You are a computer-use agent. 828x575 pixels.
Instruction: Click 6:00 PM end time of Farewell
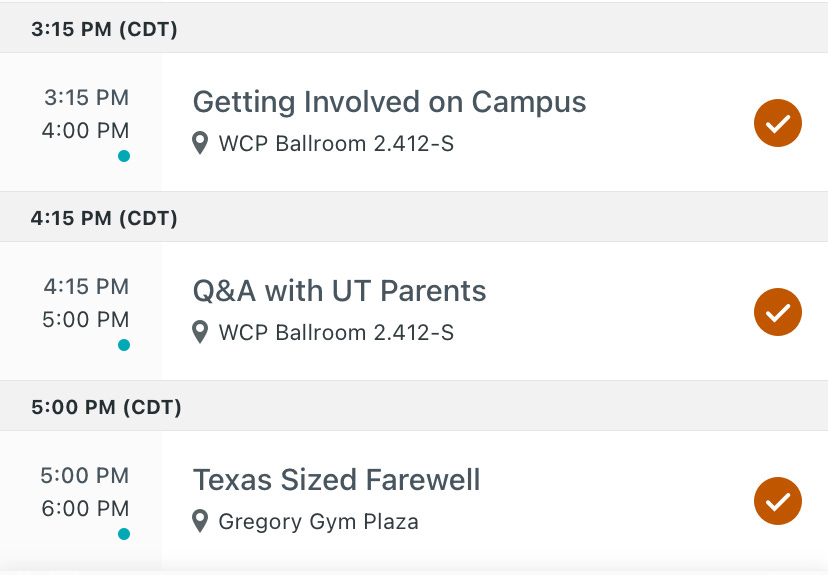[86, 508]
